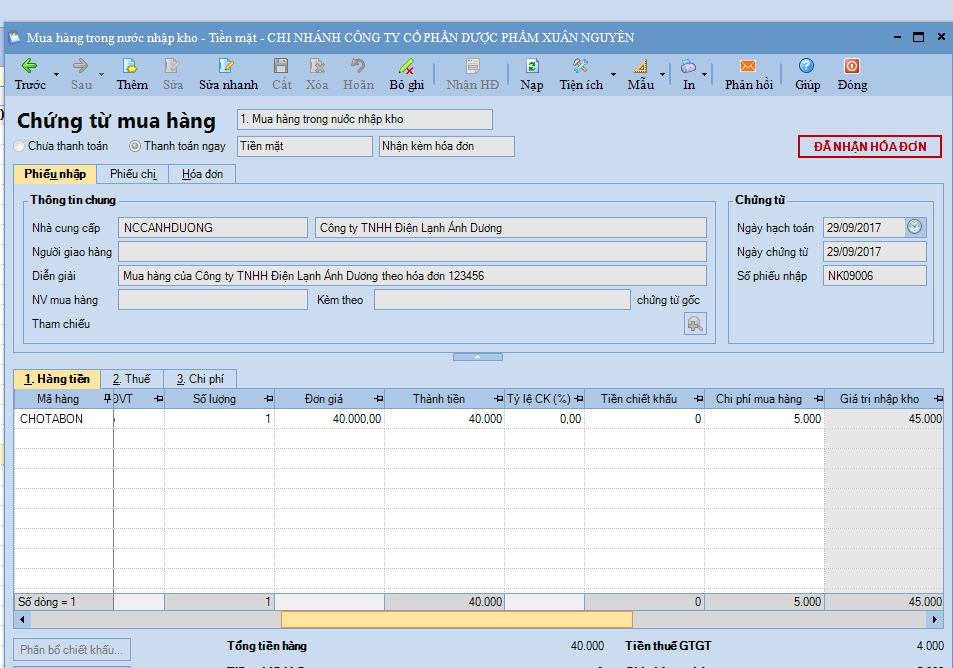Image resolution: width=953 pixels, height=668 pixels.
Task: Send feedback via Phản hồi
Action: [x=748, y=74]
